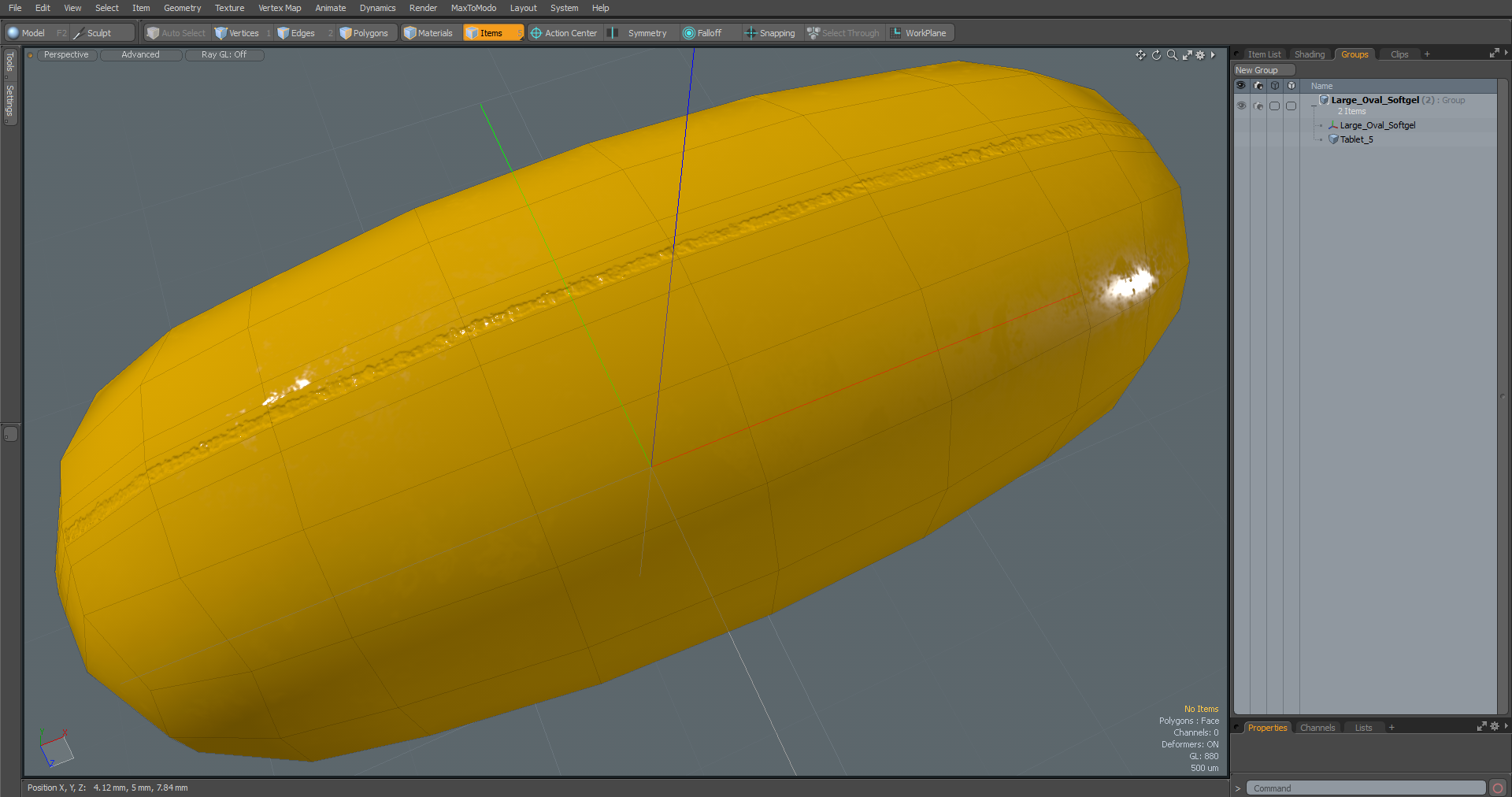This screenshot has height=797, width=1512.
Task: Collapse the Large_Oval_Softgel group tree
Action: pos(1313,106)
